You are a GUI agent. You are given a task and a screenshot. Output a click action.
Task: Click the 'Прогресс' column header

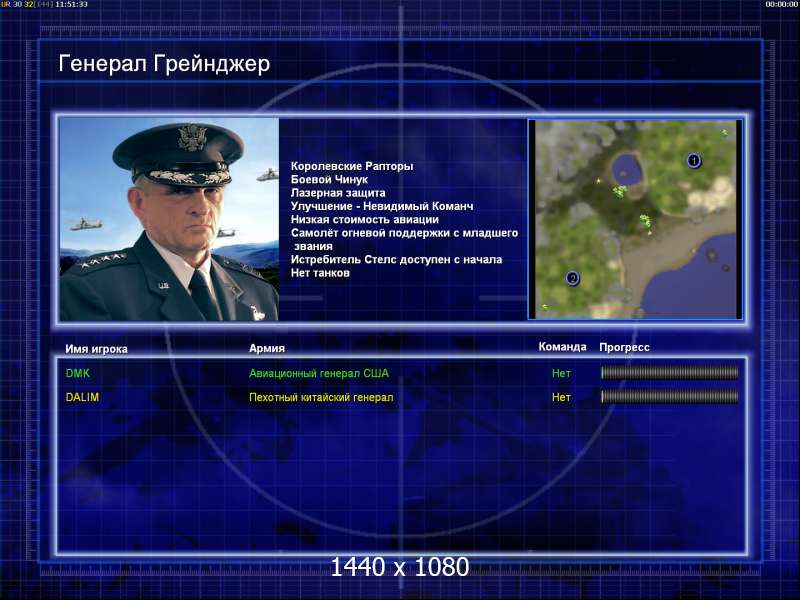coord(624,347)
